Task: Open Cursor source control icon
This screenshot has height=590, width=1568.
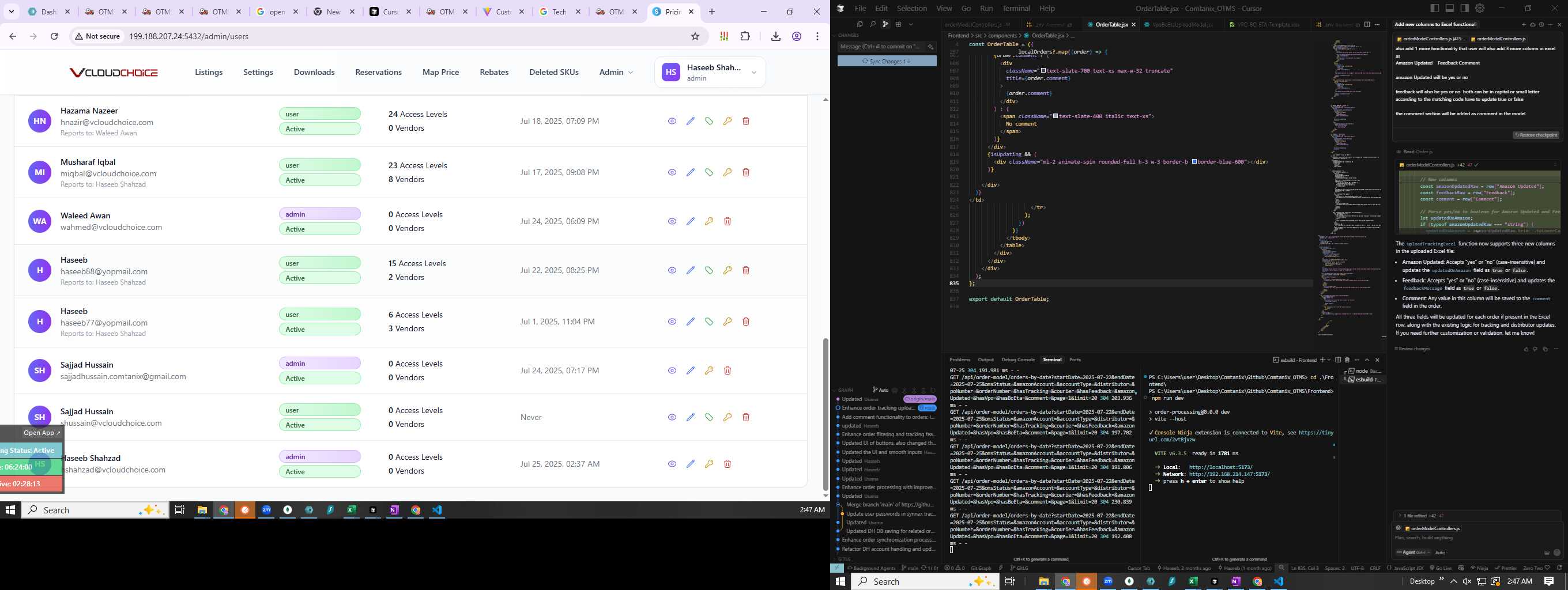Action: coord(885,24)
